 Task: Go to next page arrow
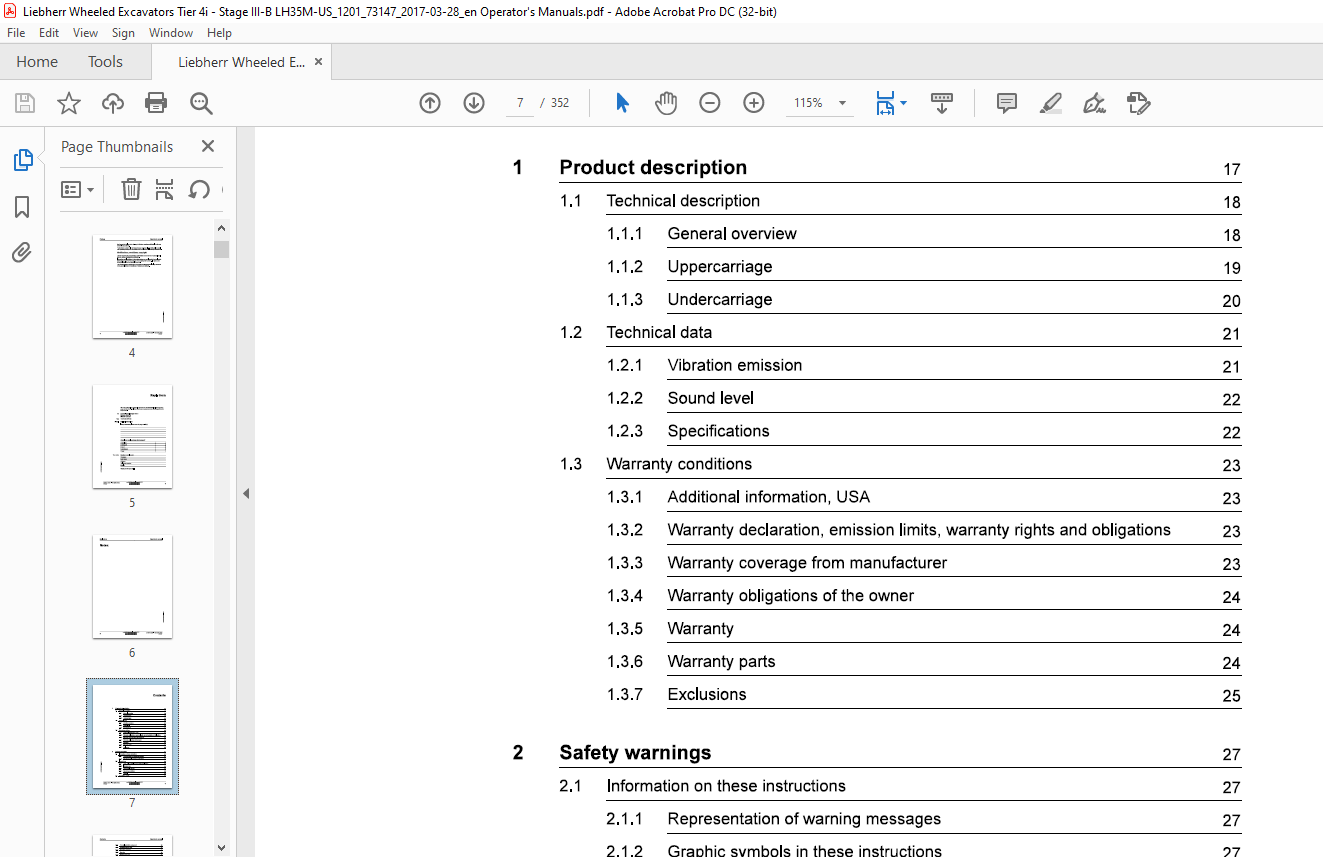(474, 103)
